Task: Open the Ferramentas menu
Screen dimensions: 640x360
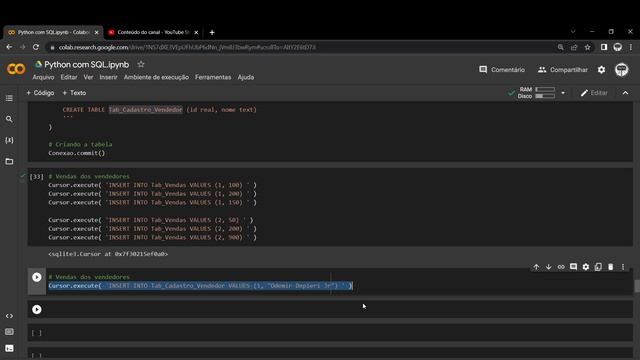Action: click(213, 77)
